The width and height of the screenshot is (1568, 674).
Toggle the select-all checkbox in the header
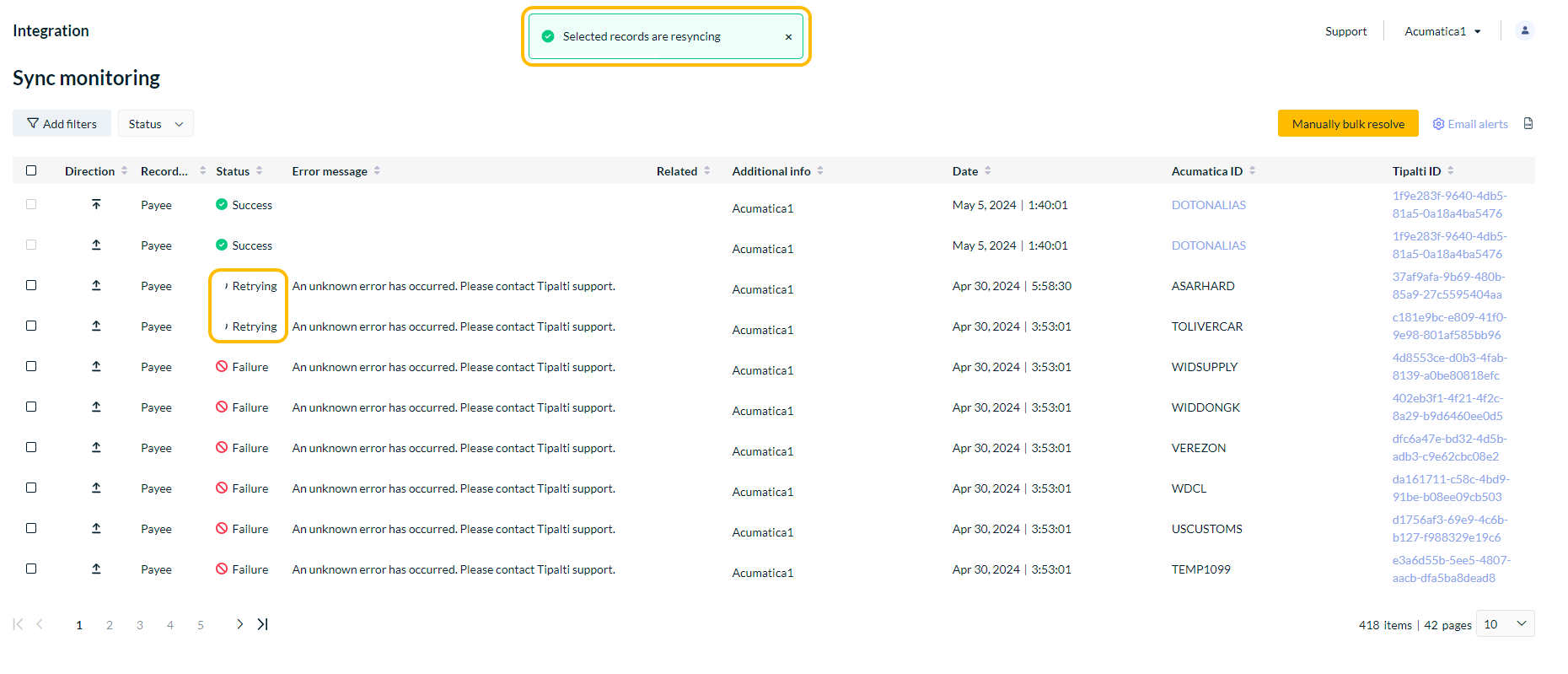pos(31,170)
